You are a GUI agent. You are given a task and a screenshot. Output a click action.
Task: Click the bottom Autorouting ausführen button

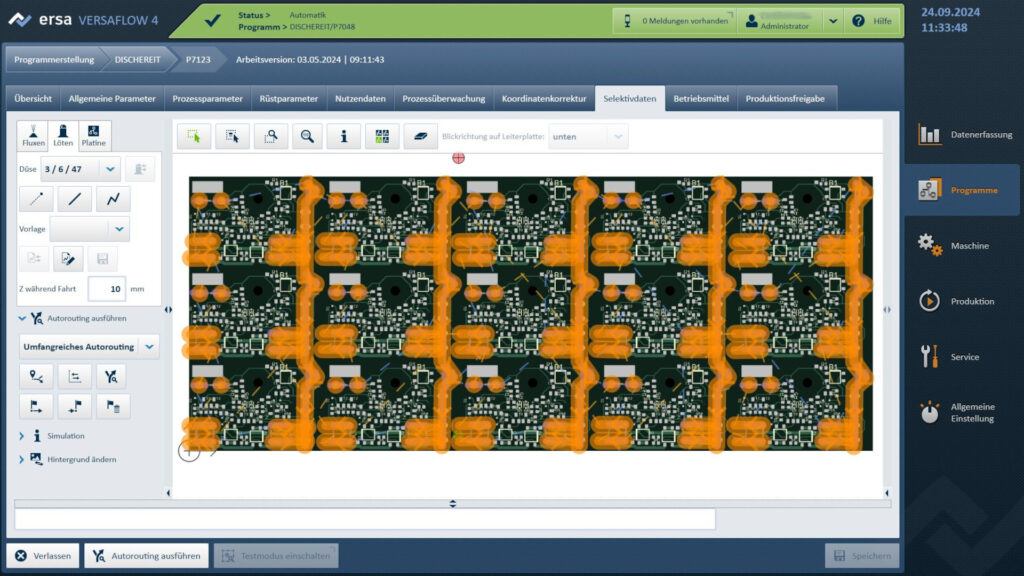click(146, 556)
